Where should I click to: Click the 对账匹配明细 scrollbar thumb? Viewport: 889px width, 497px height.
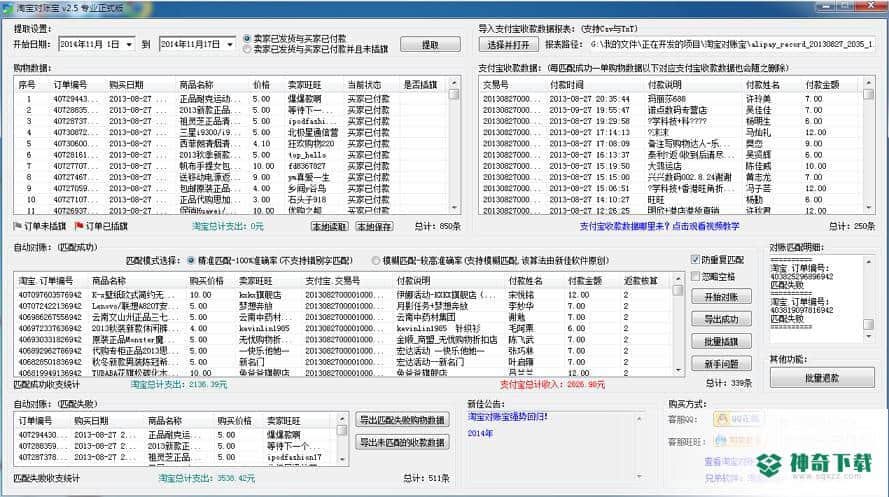(x=868, y=324)
